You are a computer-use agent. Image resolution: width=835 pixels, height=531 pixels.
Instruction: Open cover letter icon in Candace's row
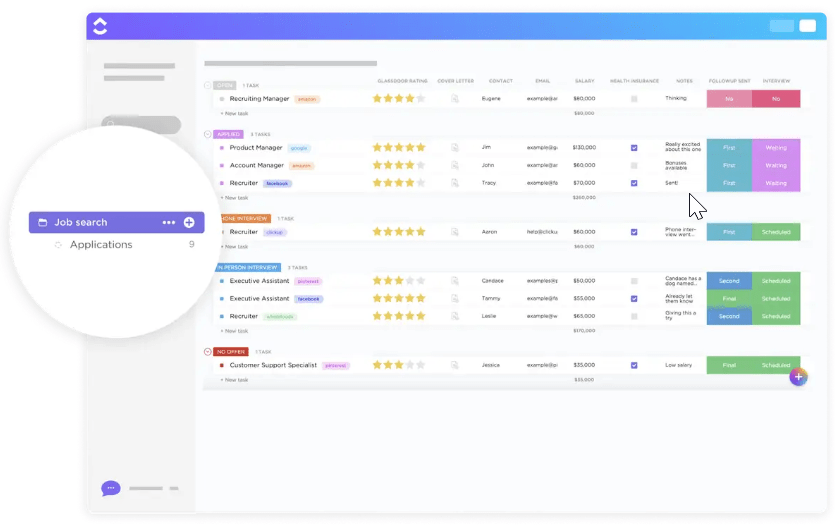pos(455,281)
